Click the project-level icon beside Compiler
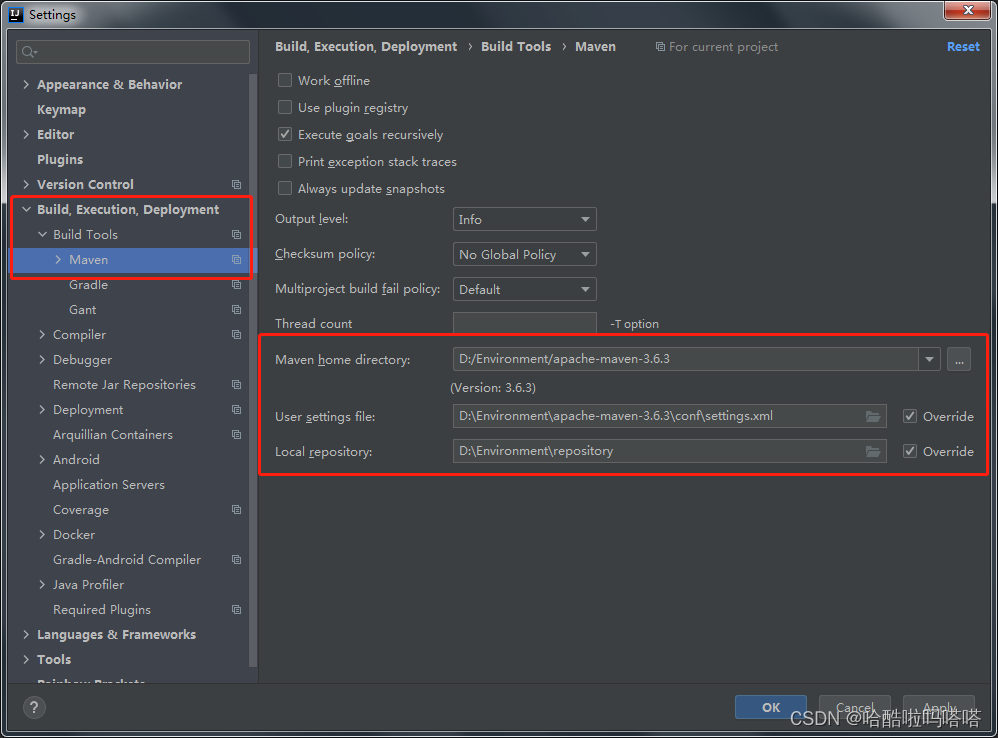 pos(236,335)
